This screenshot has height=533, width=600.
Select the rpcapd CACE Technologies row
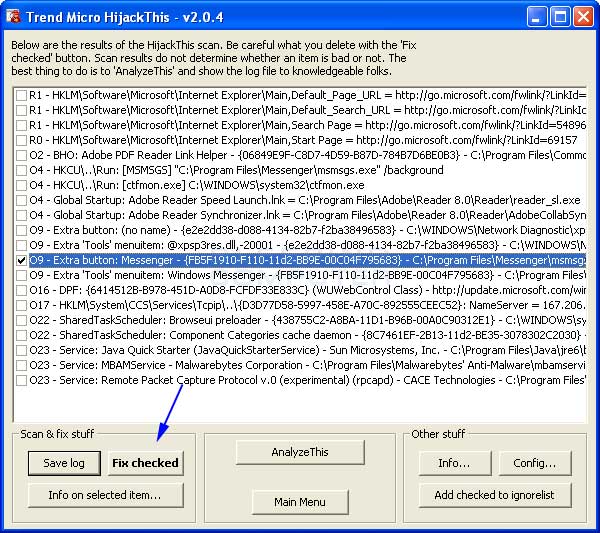[308, 380]
